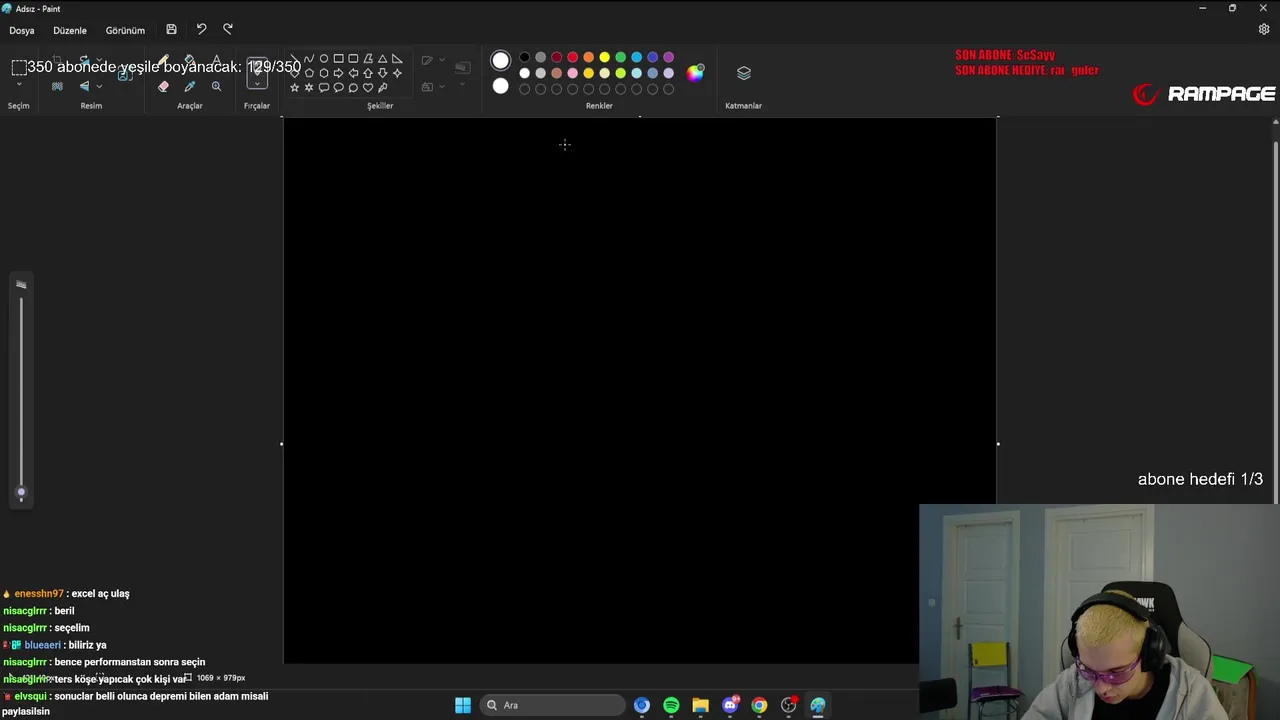
Task: Redo the last action
Action: pyautogui.click(x=228, y=30)
